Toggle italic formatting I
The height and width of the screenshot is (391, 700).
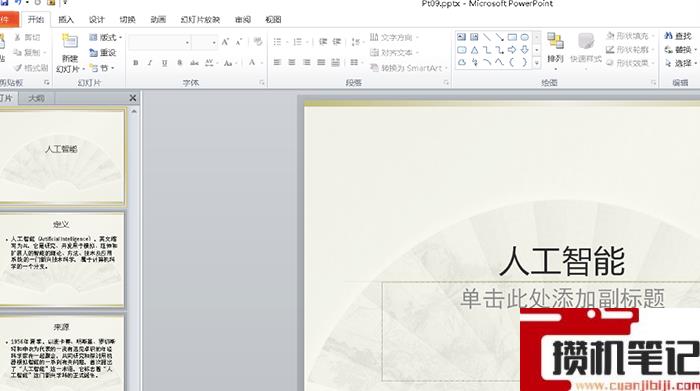(150, 63)
